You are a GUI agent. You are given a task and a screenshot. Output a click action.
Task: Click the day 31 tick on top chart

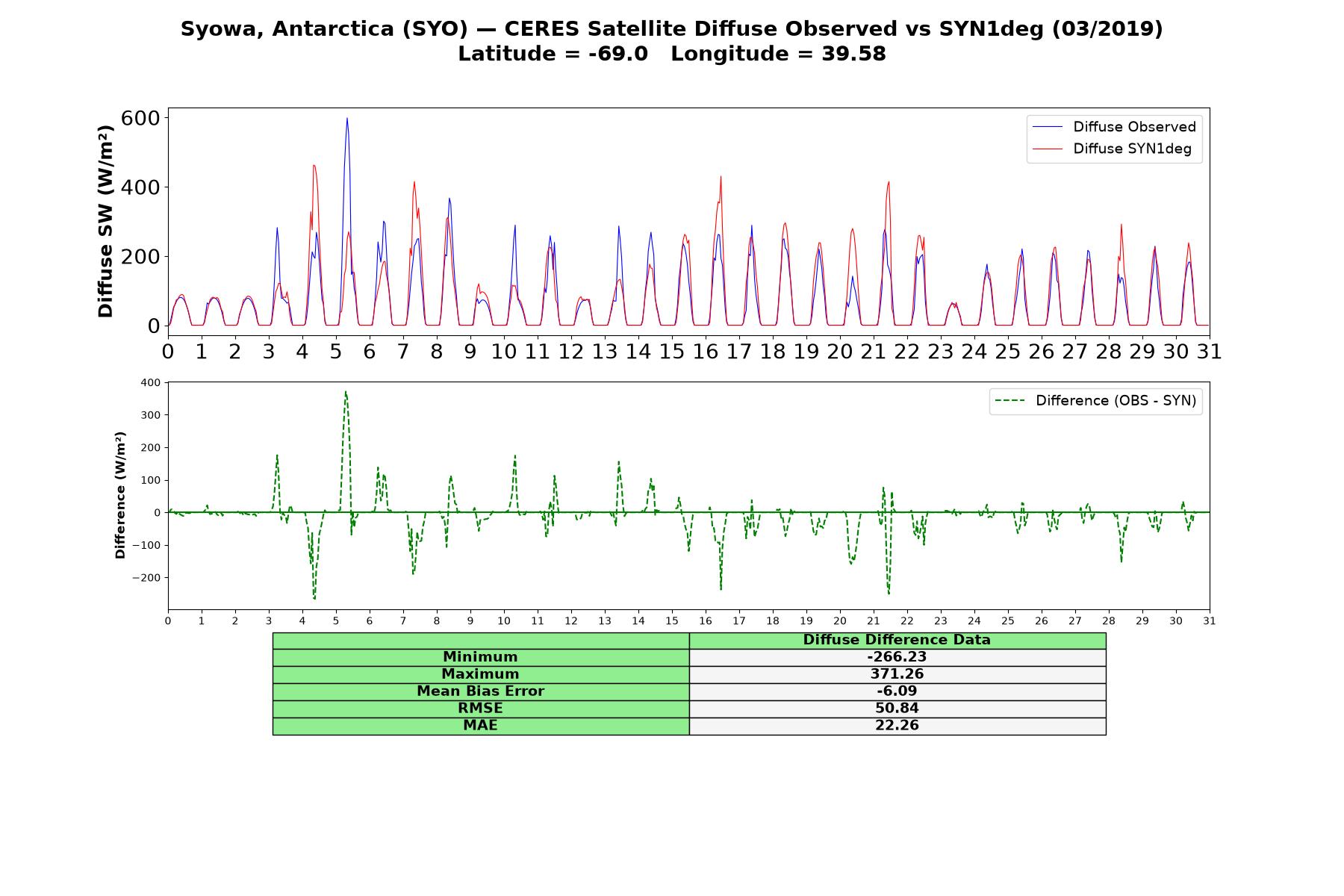click(1209, 352)
